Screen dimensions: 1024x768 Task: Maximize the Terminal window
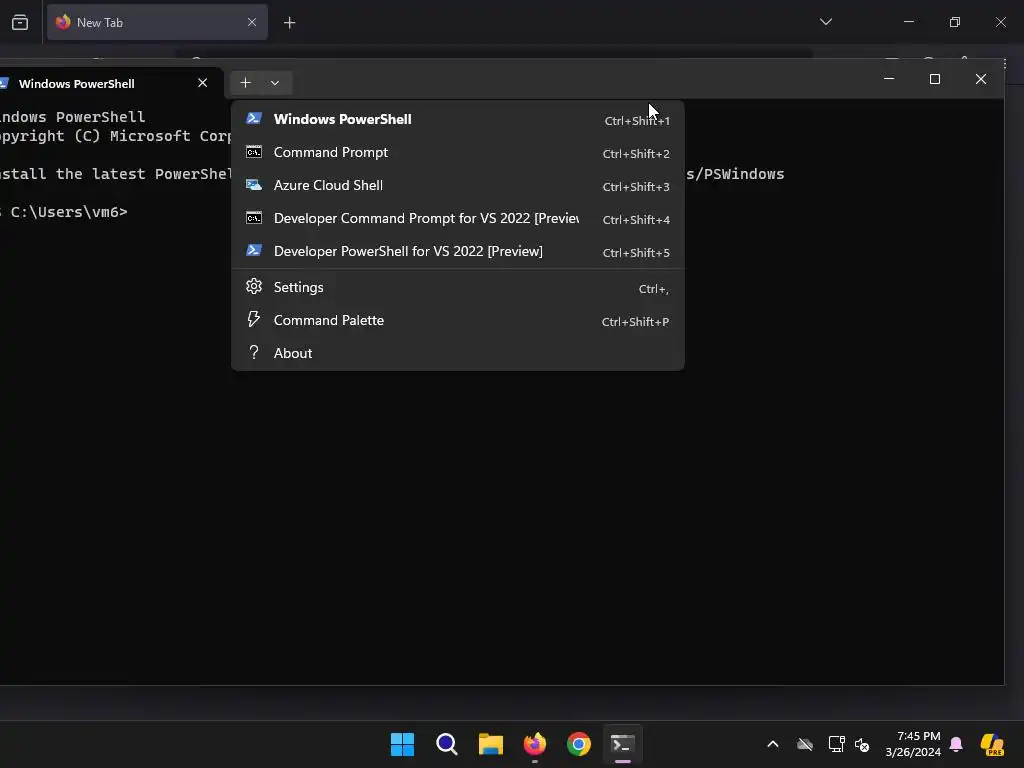pos(935,79)
